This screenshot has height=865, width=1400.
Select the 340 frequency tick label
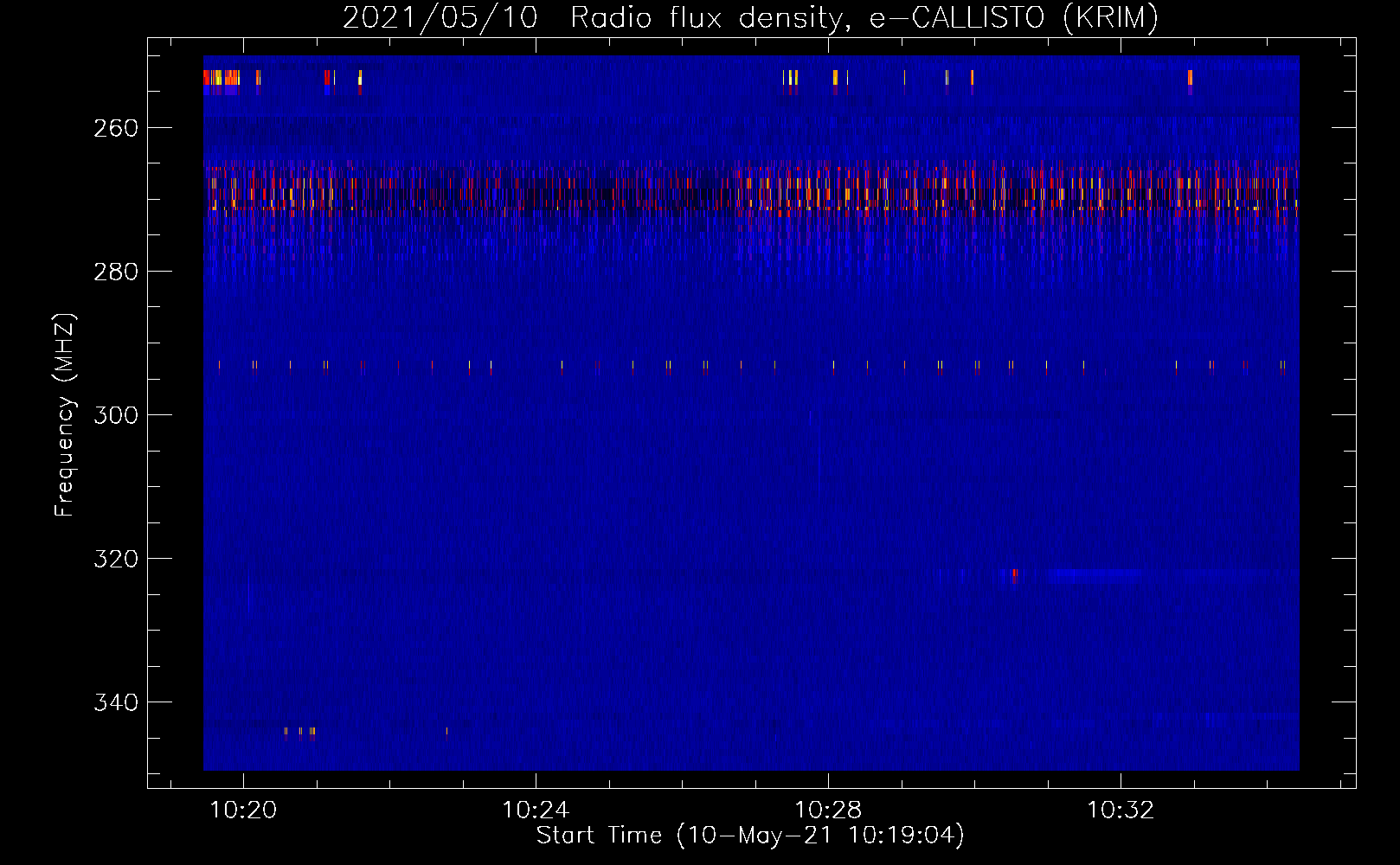coord(116,702)
